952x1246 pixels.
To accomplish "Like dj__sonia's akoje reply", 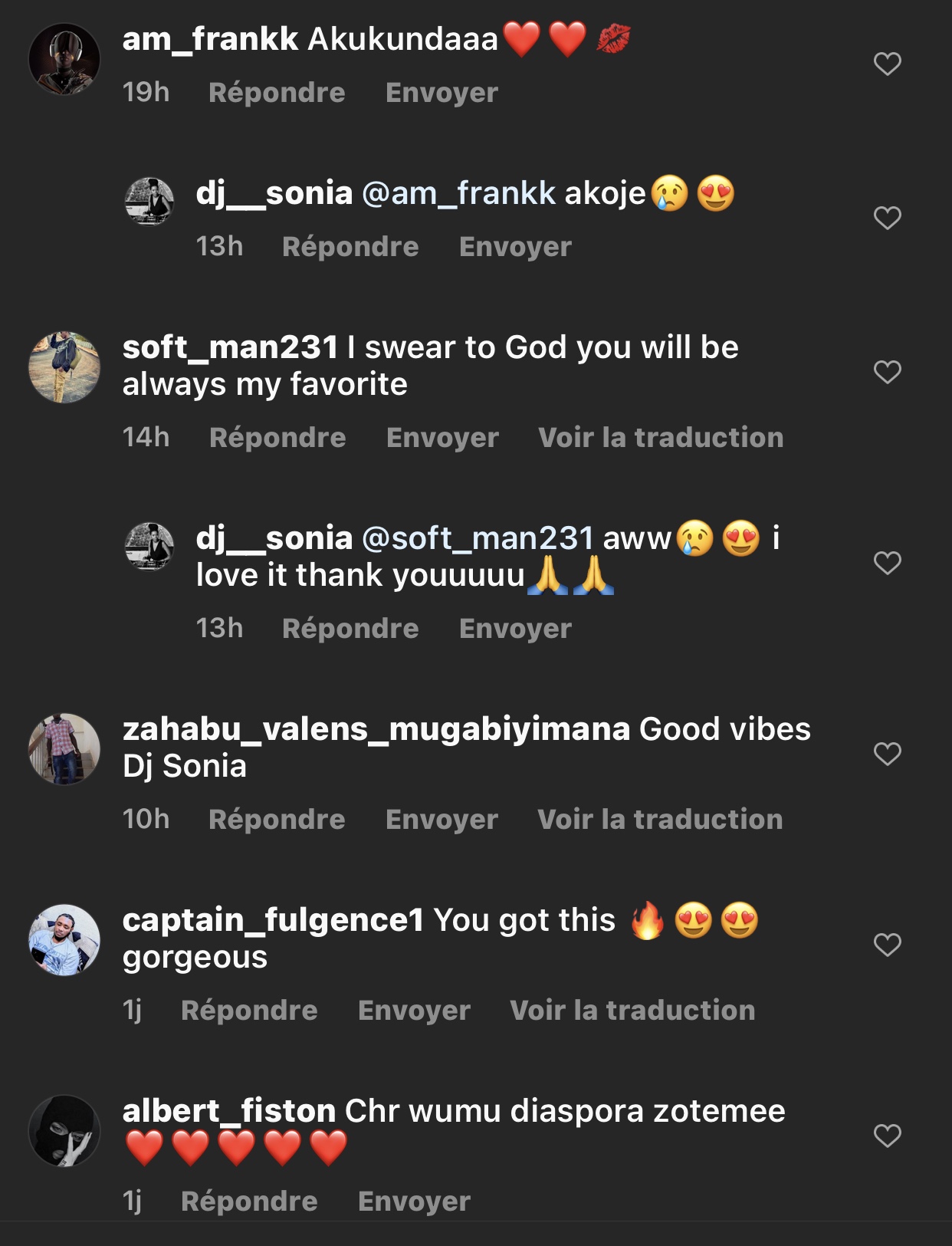I will tap(887, 219).
